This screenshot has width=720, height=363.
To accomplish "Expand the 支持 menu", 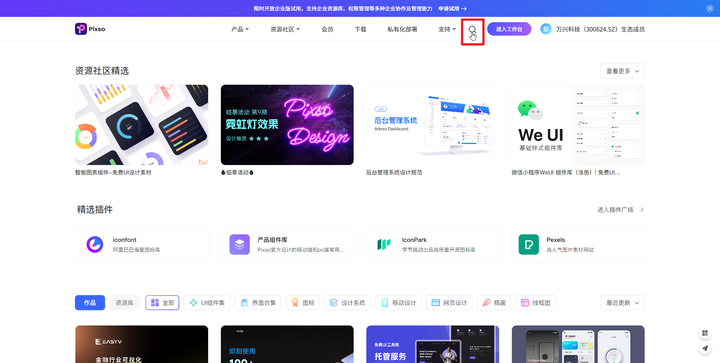I will click(447, 29).
